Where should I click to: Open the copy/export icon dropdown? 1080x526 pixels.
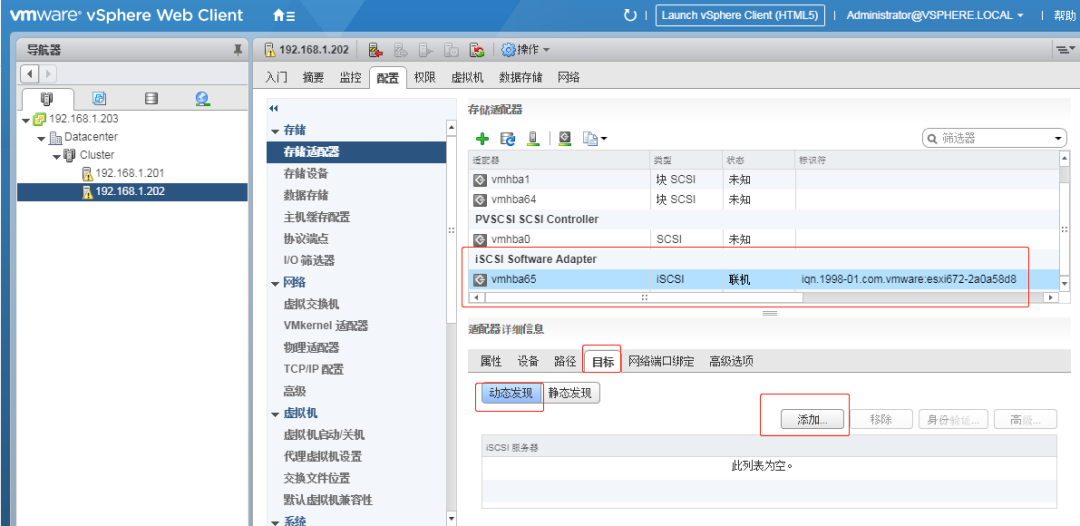[594, 138]
